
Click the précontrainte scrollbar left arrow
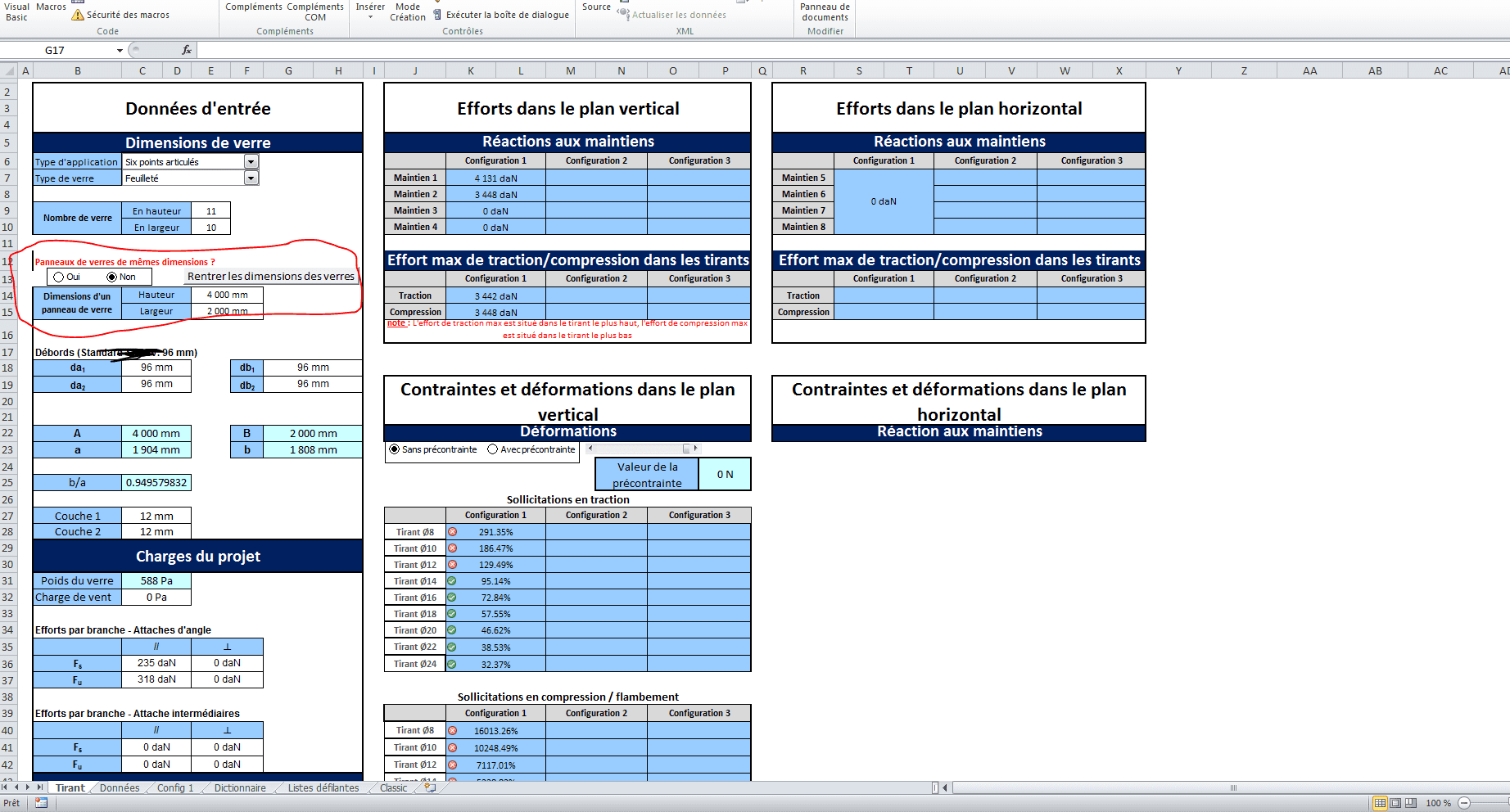(x=590, y=449)
